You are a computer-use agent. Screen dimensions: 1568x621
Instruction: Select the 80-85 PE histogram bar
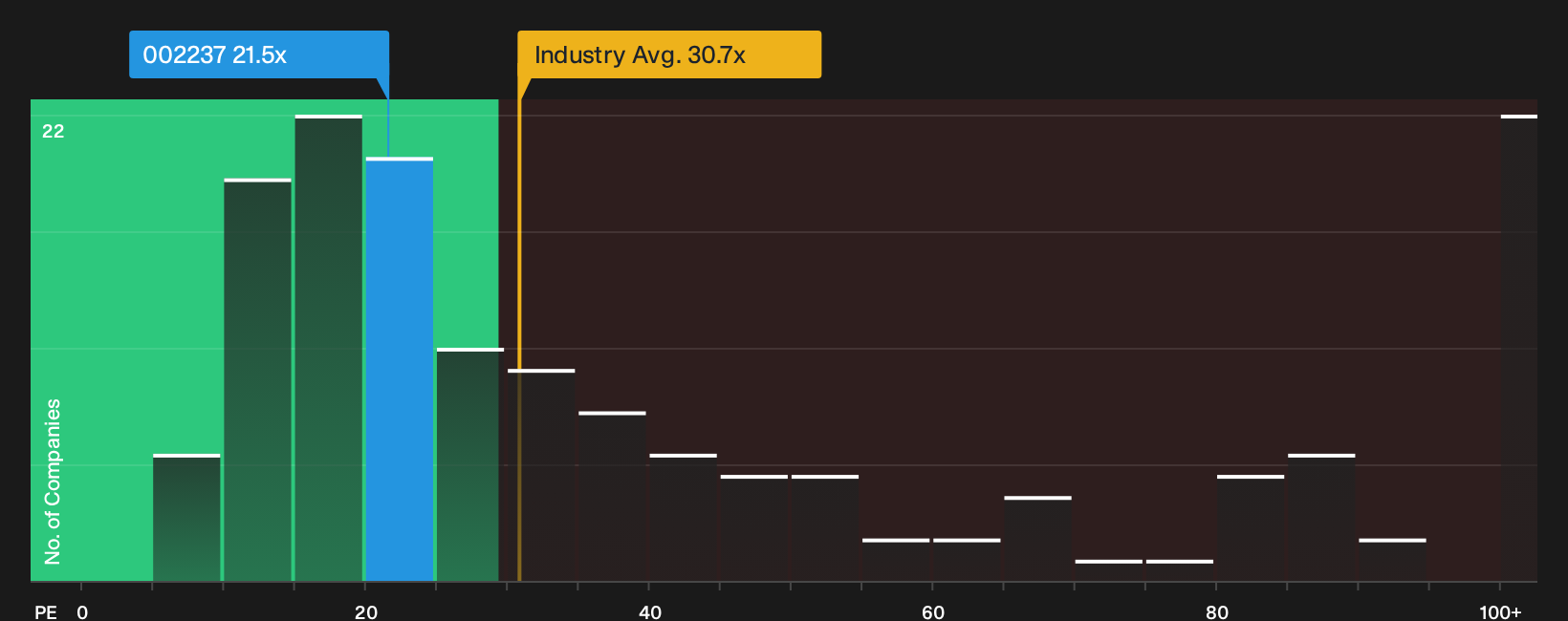click(1251, 528)
